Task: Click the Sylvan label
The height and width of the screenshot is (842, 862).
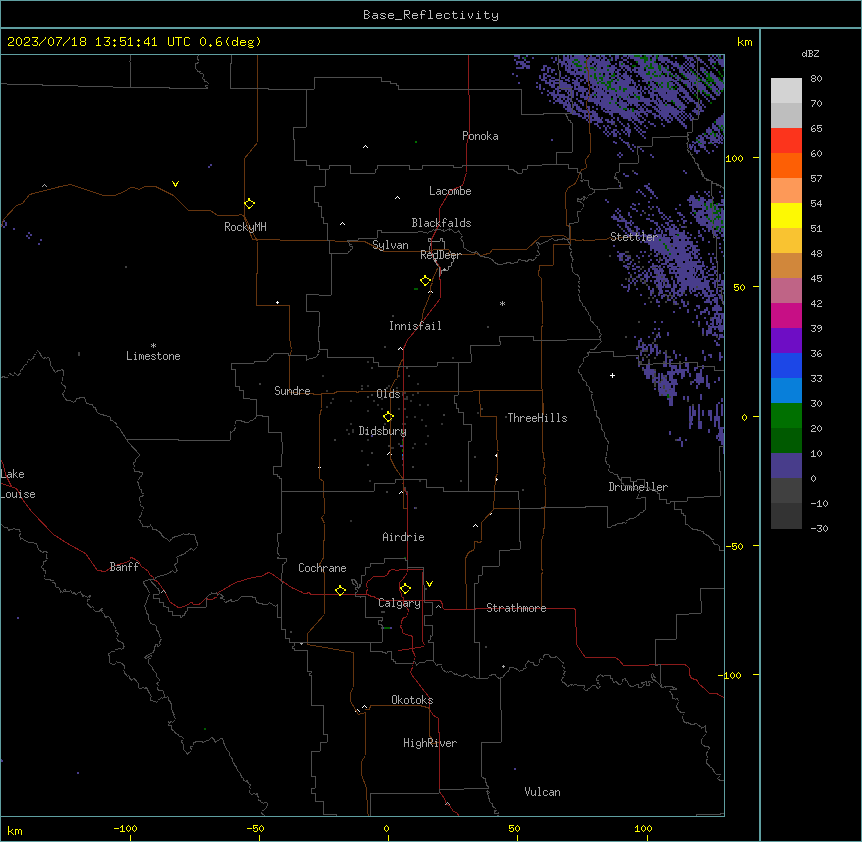Action: 390,245
